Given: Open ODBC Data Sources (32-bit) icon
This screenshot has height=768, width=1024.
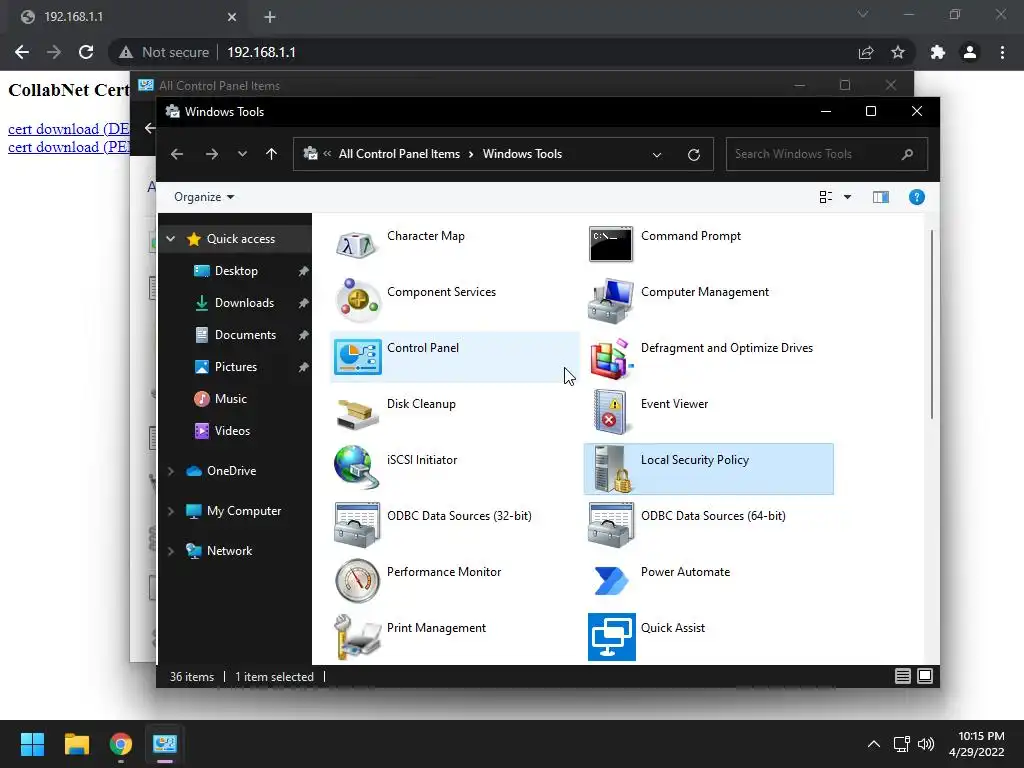Looking at the screenshot, I should pos(357,524).
